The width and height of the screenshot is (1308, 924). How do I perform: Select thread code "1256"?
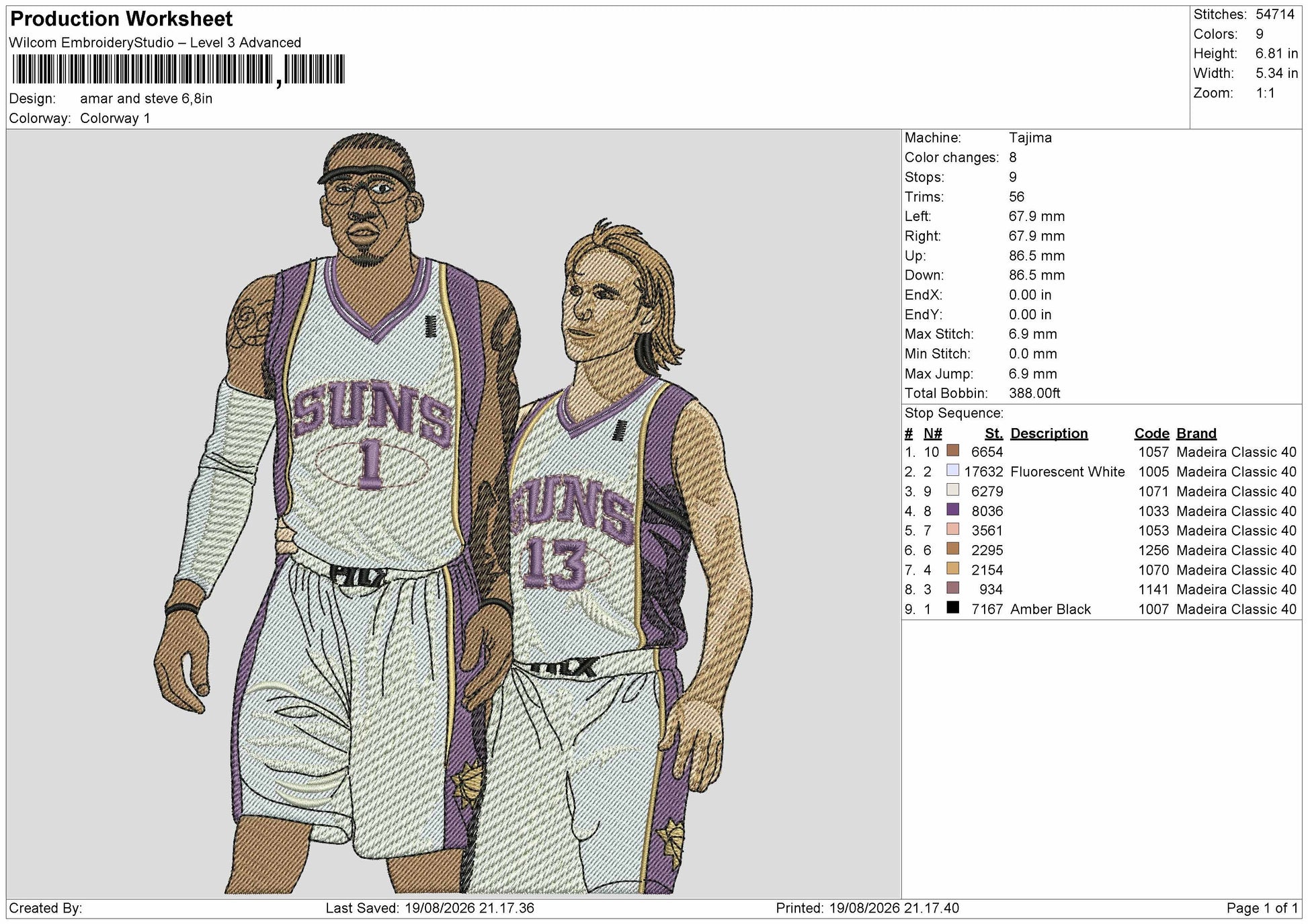point(1153,550)
